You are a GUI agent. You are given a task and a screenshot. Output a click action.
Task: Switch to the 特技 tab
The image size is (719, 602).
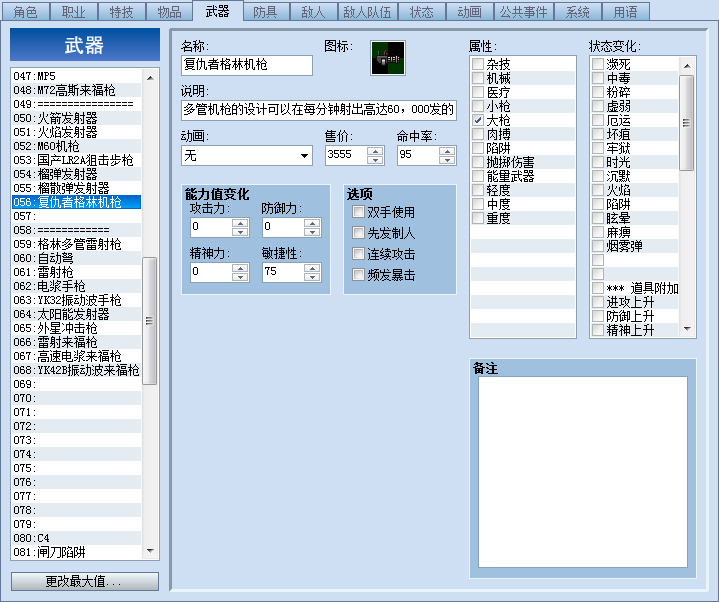coord(122,12)
